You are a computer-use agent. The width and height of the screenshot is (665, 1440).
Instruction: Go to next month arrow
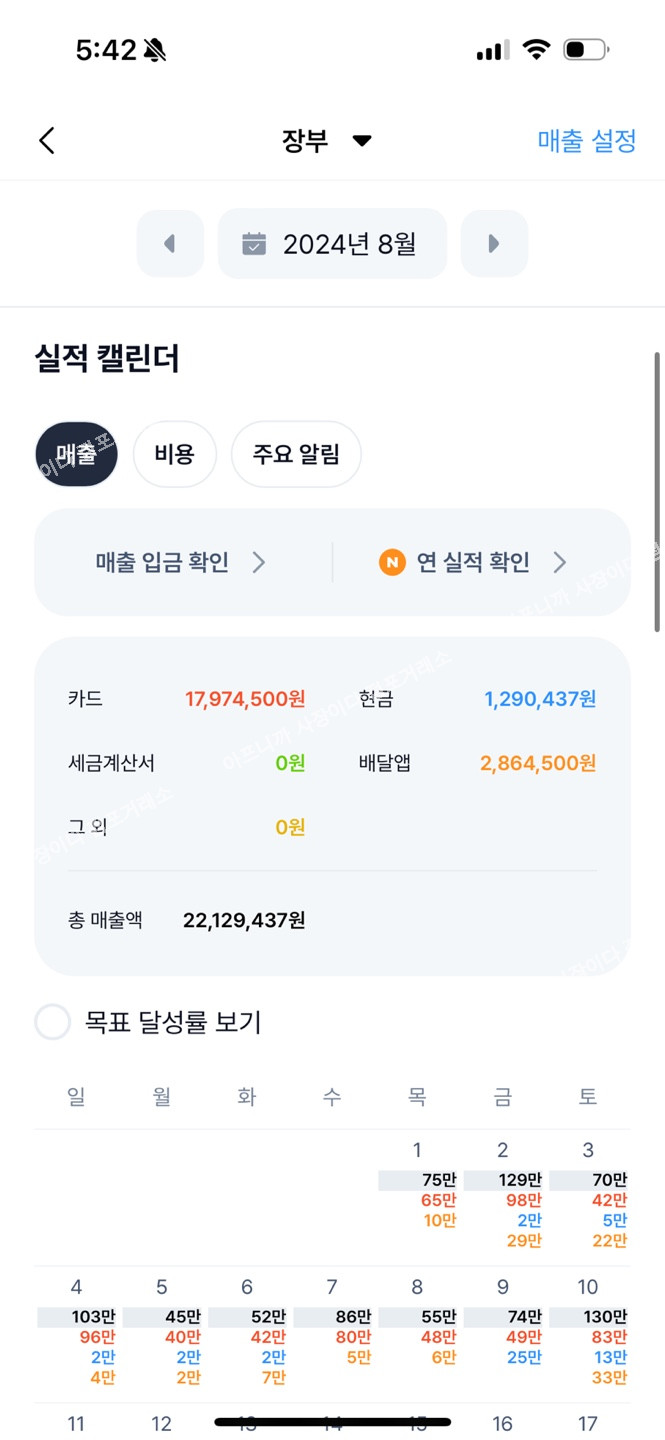(494, 243)
